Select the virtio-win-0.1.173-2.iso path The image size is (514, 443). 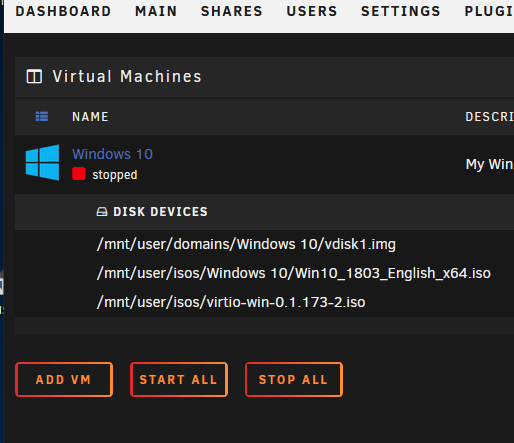click(231, 302)
